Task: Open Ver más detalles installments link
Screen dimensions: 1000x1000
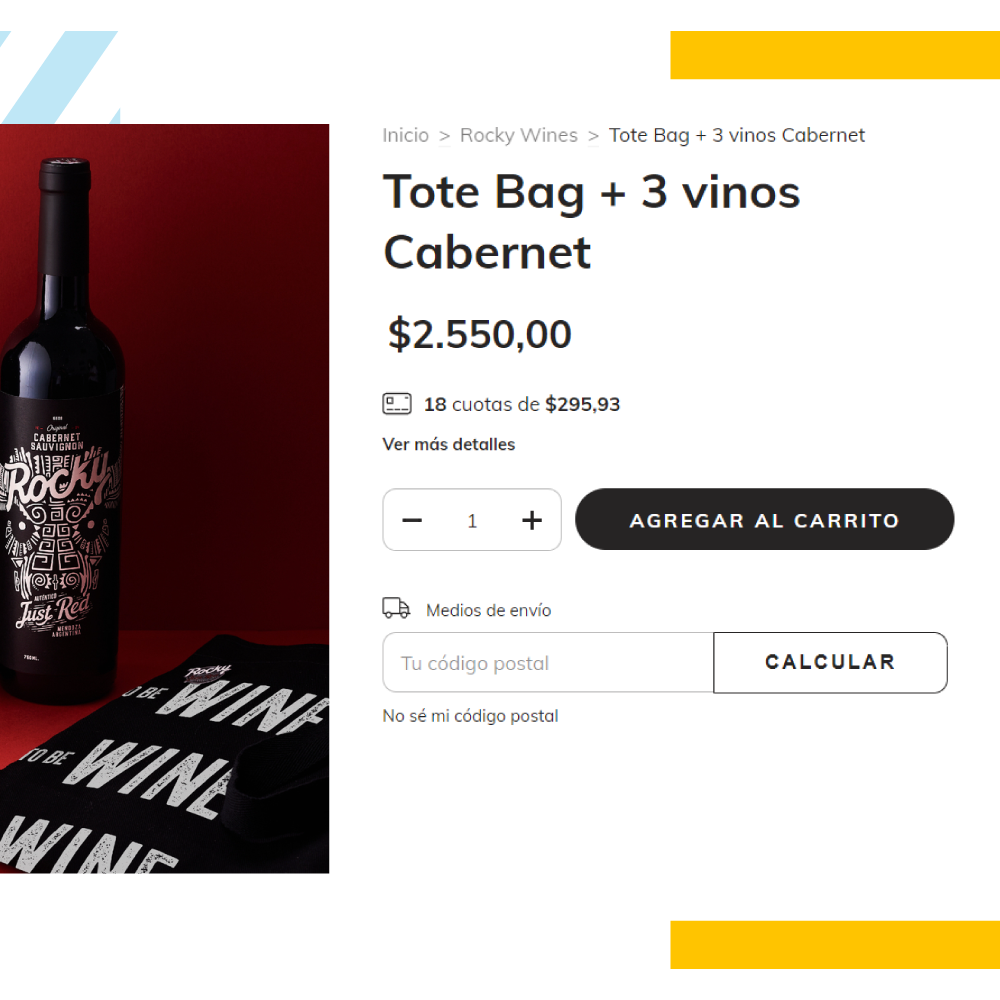Action: tap(448, 445)
